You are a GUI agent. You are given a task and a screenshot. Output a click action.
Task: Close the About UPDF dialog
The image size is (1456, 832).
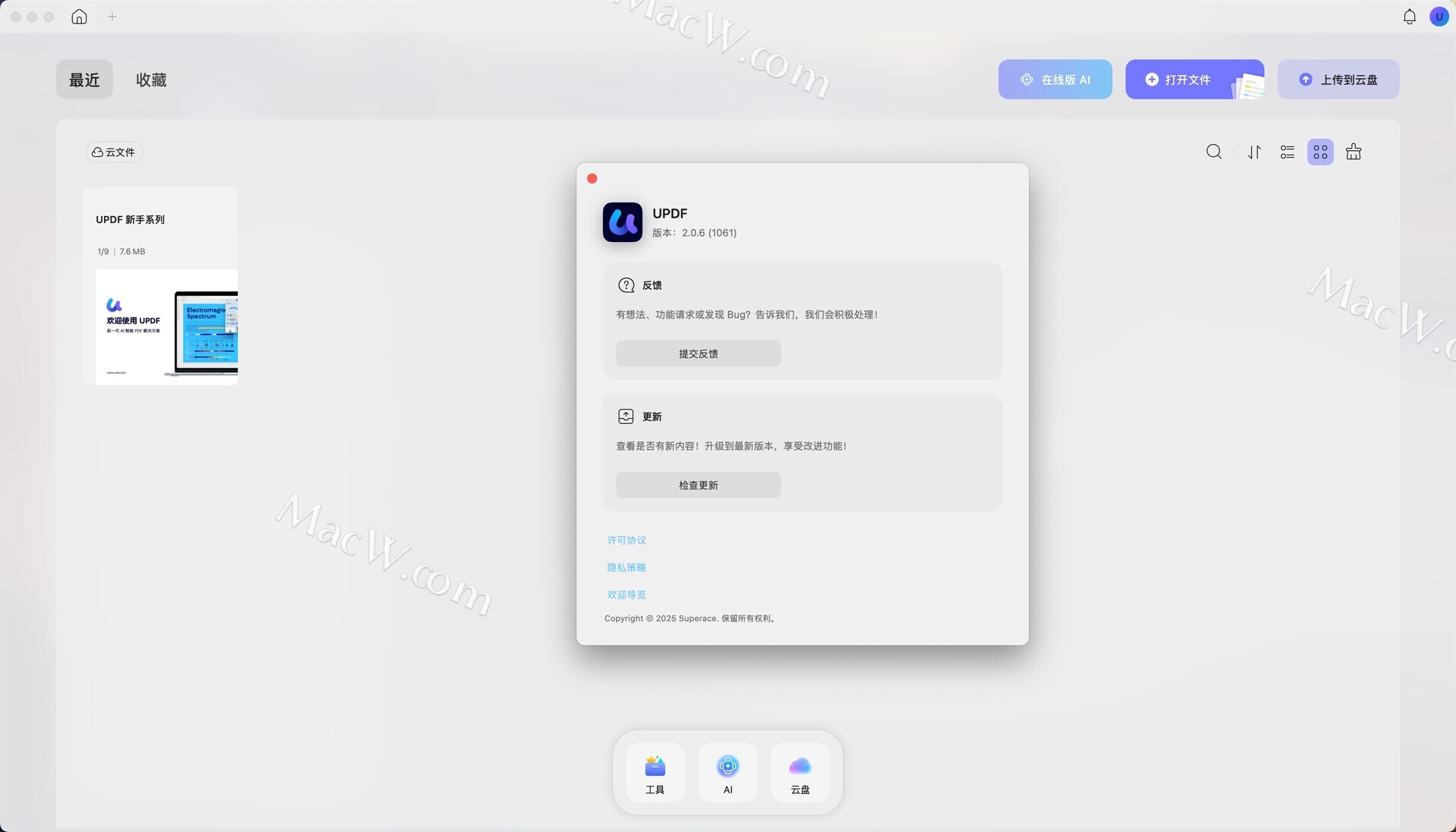(x=592, y=179)
